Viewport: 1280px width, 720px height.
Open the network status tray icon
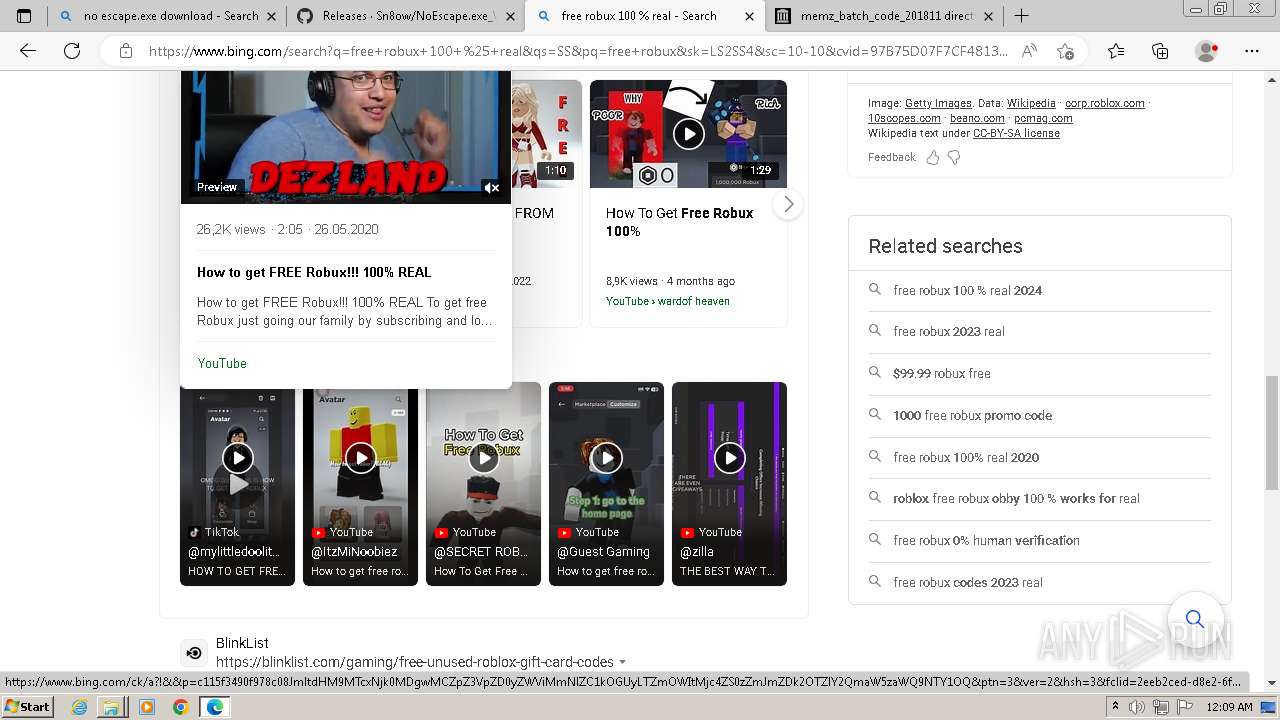pyautogui.click(x=1160, y=707)
